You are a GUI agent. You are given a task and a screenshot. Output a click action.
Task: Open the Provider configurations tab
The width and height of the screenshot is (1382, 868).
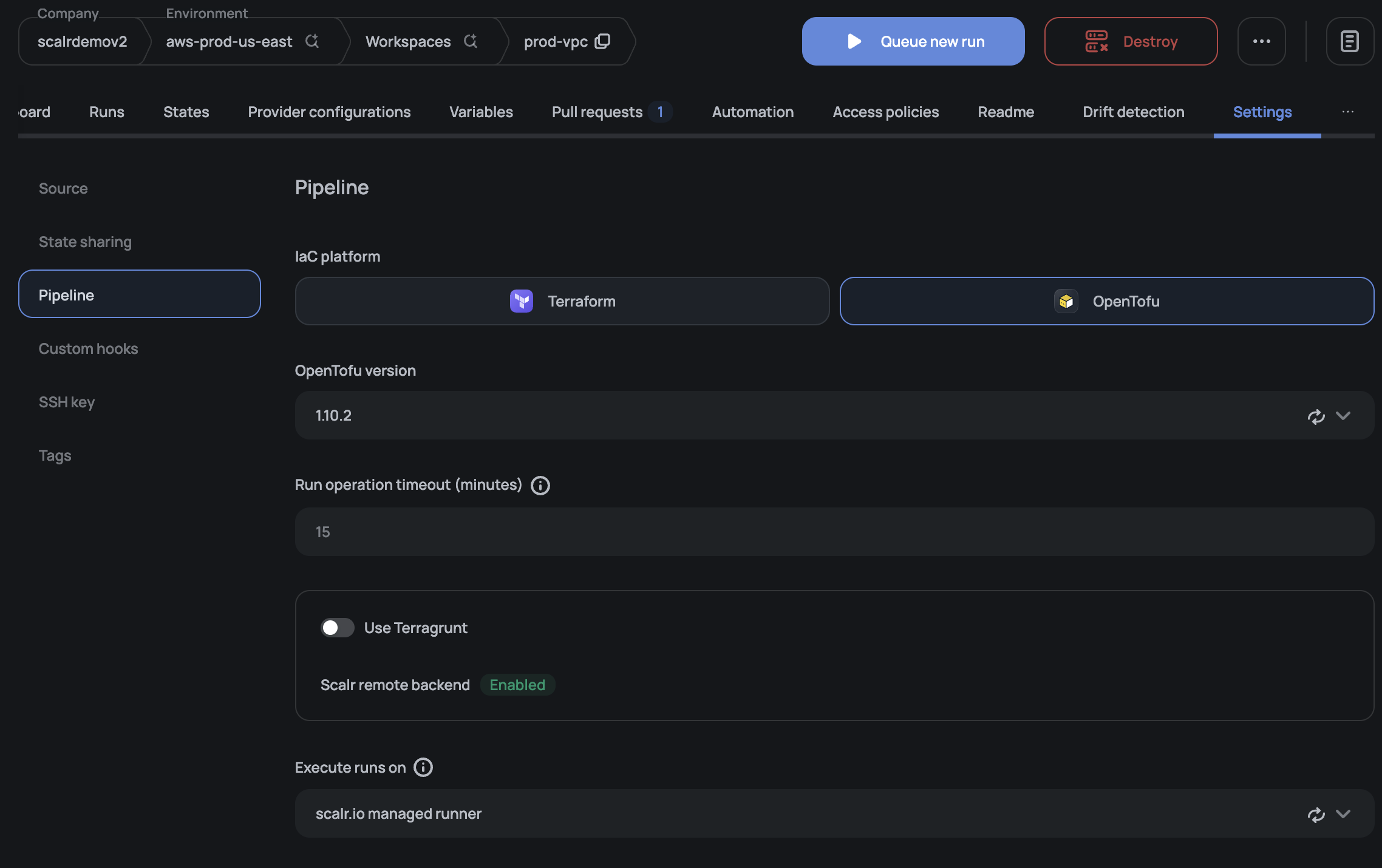point(329,112)
